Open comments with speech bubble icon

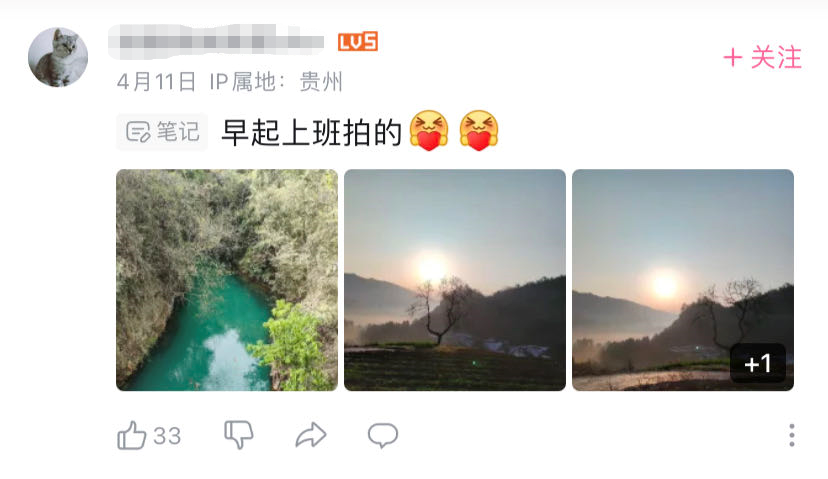pyautogui.click(x=383, y=436)
